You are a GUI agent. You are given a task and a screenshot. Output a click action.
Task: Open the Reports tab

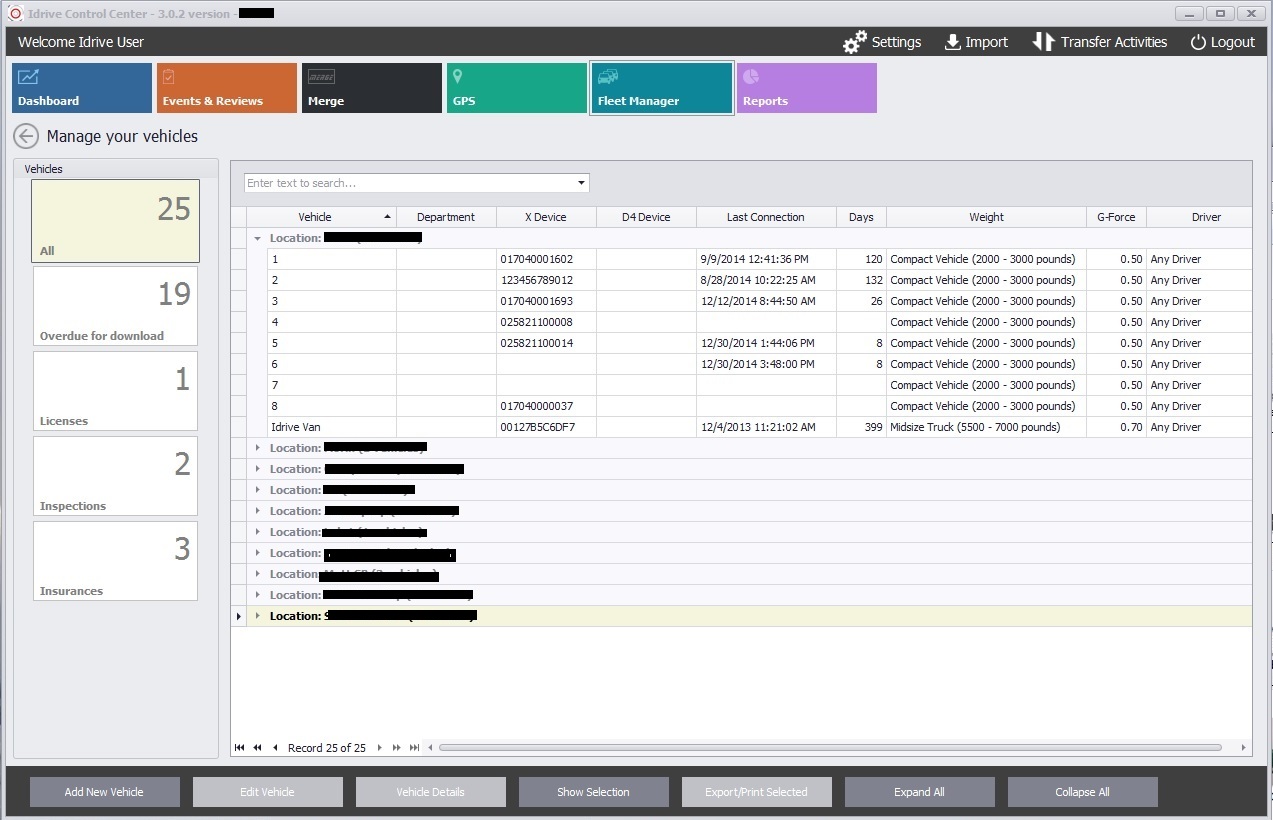click(x=806, y=88)
